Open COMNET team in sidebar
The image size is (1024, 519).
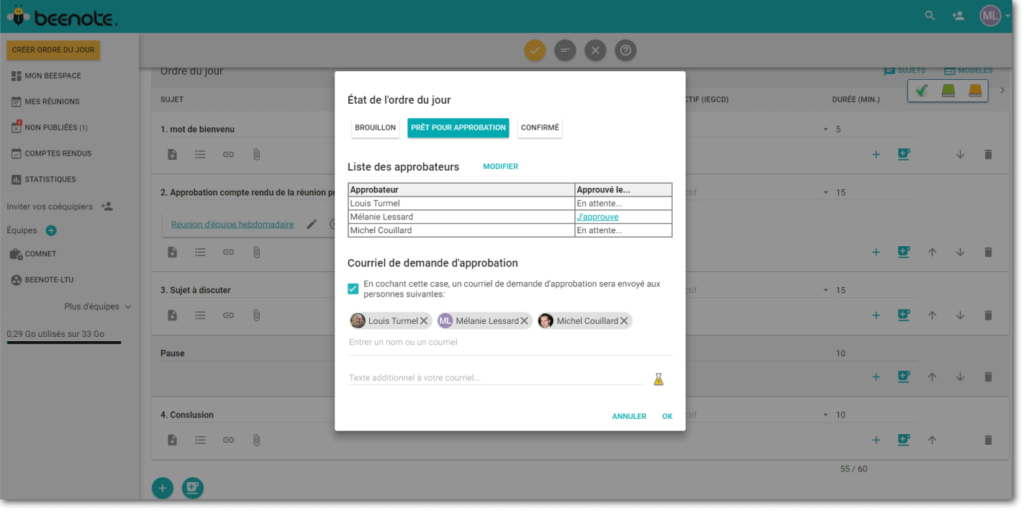(x=33, y=254)
